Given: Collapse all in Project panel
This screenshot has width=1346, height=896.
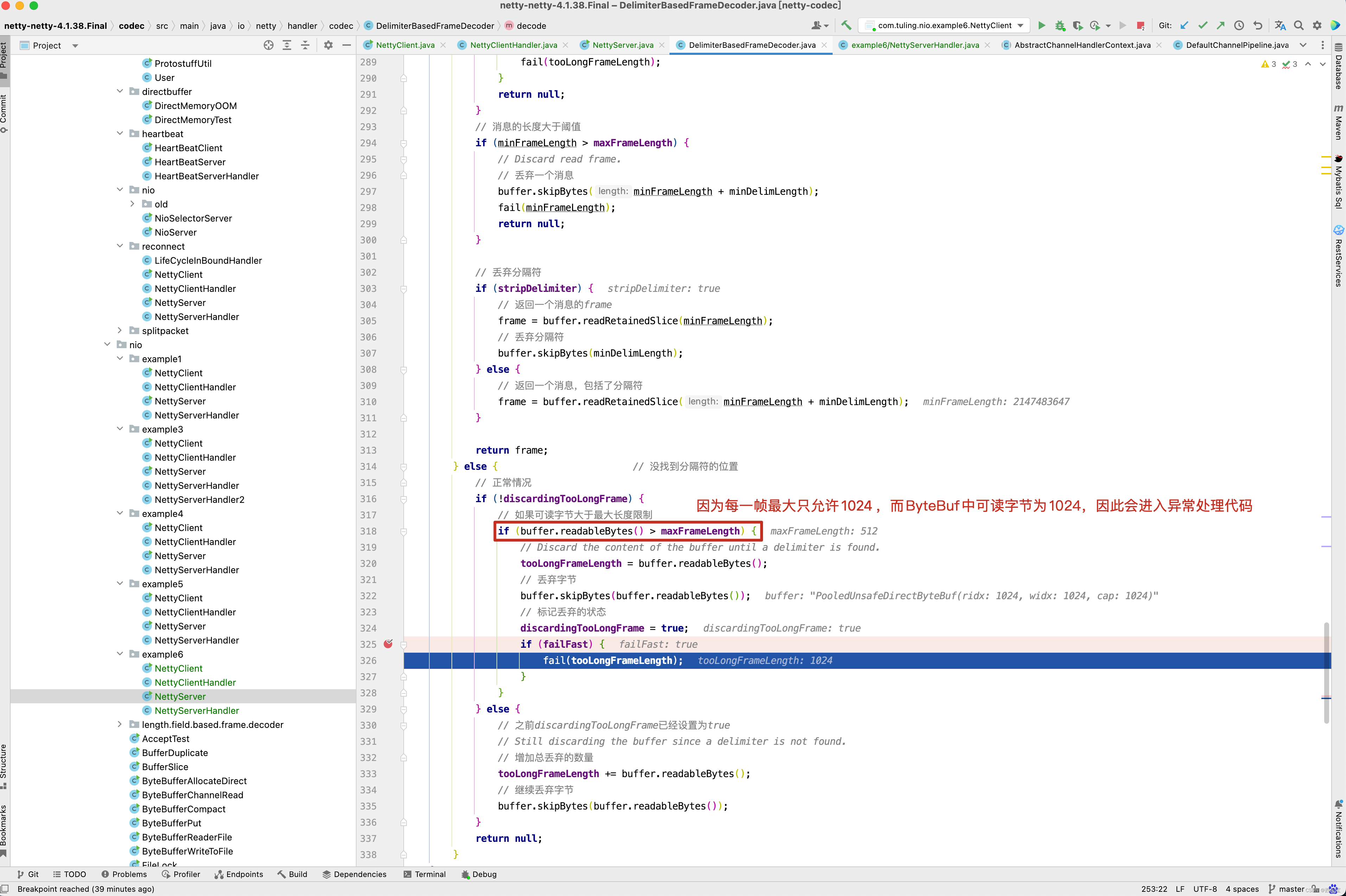Looking at the screenshot, I should (305, 45).
